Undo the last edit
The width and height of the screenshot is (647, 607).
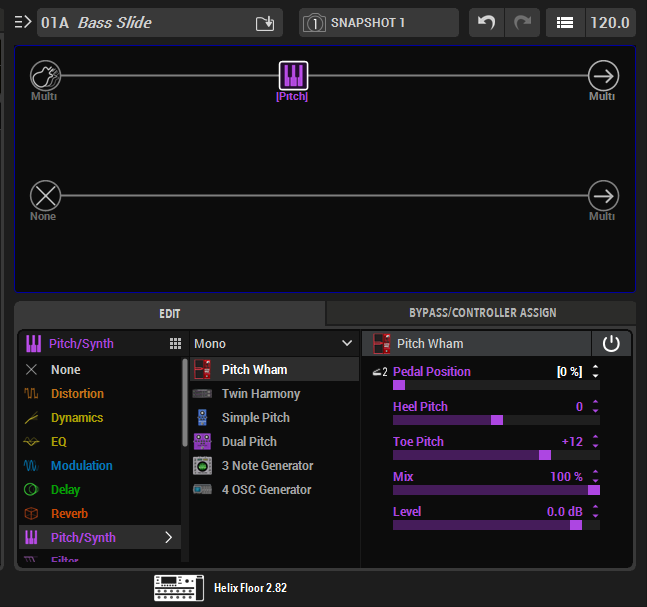point(486,23)
